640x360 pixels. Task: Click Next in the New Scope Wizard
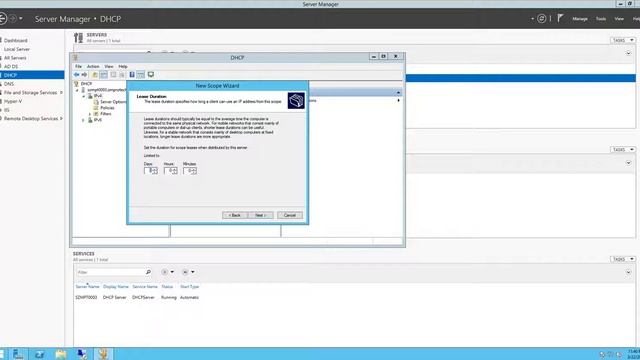click(260, 215)
